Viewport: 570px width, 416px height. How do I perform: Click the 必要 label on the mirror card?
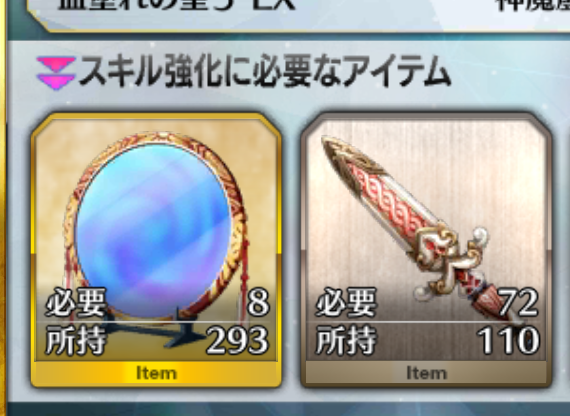(76, 302)
